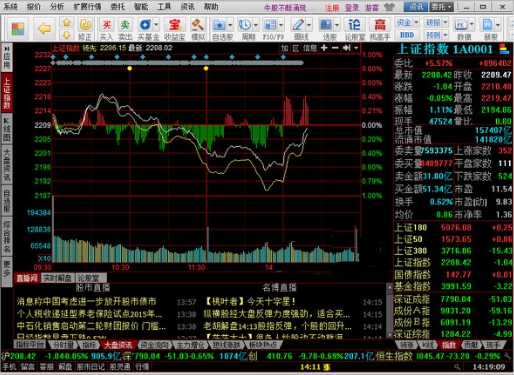514x375 pixels.
Task: Go back with the yellow left arrow
Action: tap(44, 29)
